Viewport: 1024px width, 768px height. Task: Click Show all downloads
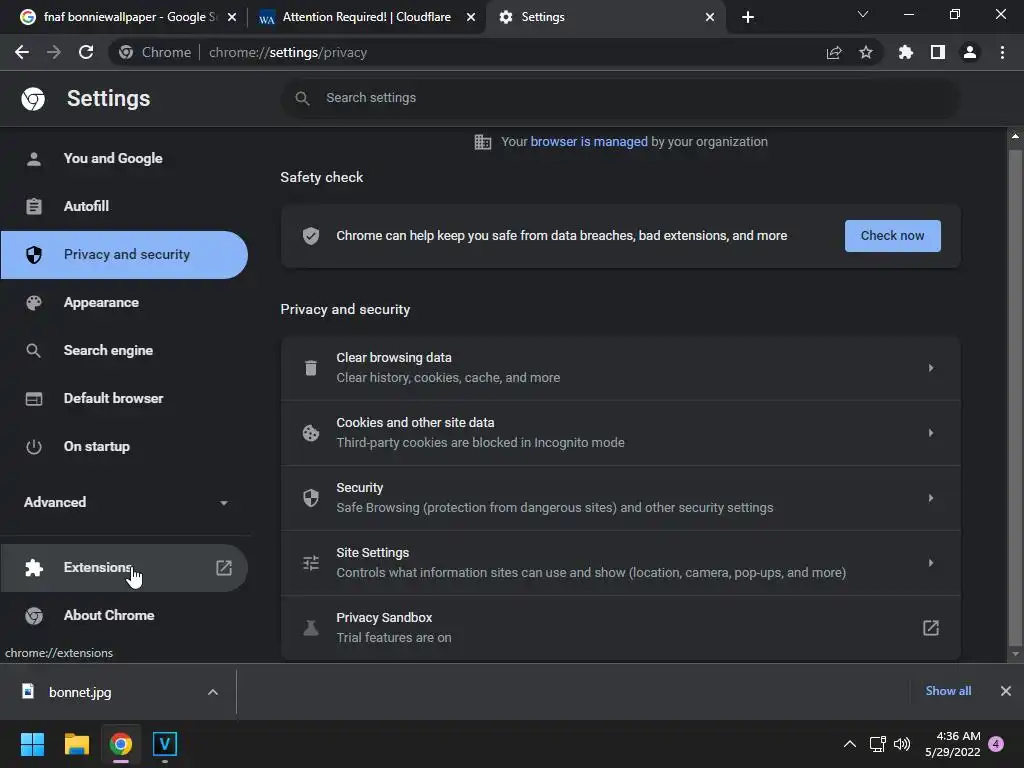pos(948,691)
